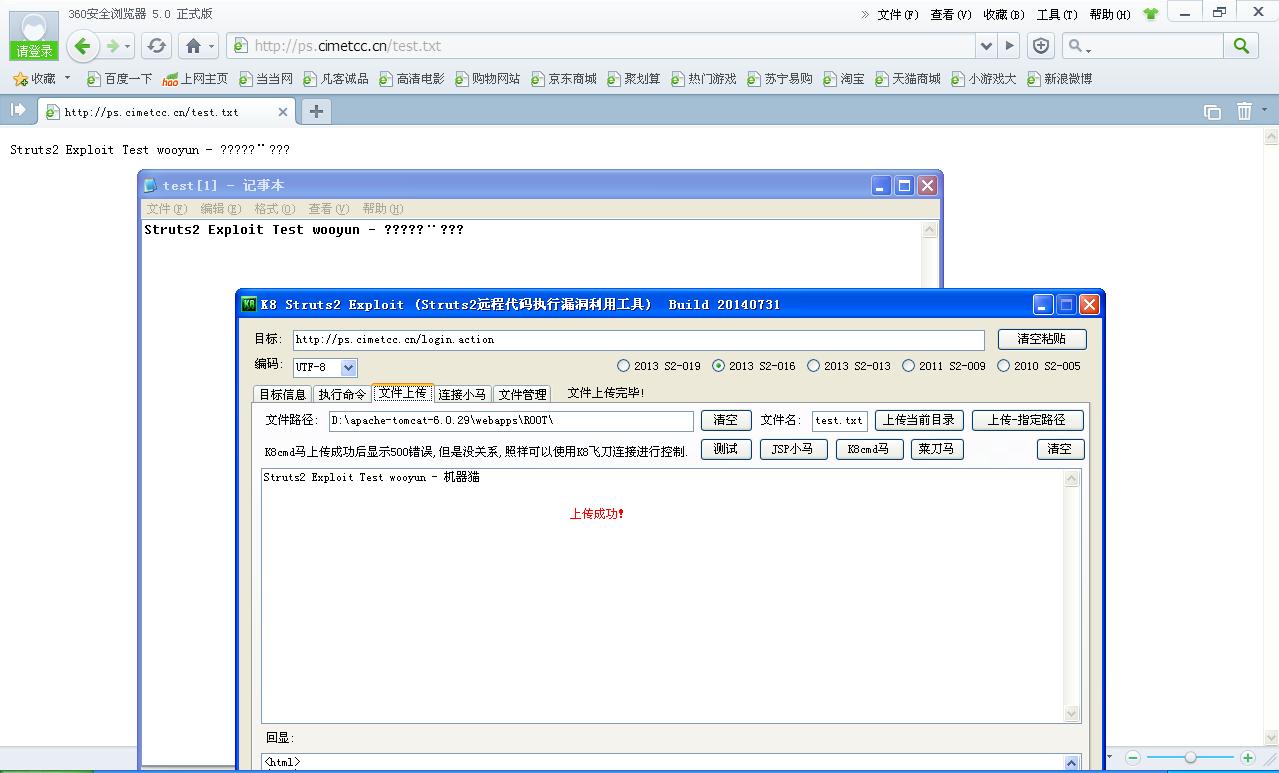Image resolution: width=1279 pixels, height=773 pixels.
Task: Click the go arrow right of address bar
Action: [1010, 45]
